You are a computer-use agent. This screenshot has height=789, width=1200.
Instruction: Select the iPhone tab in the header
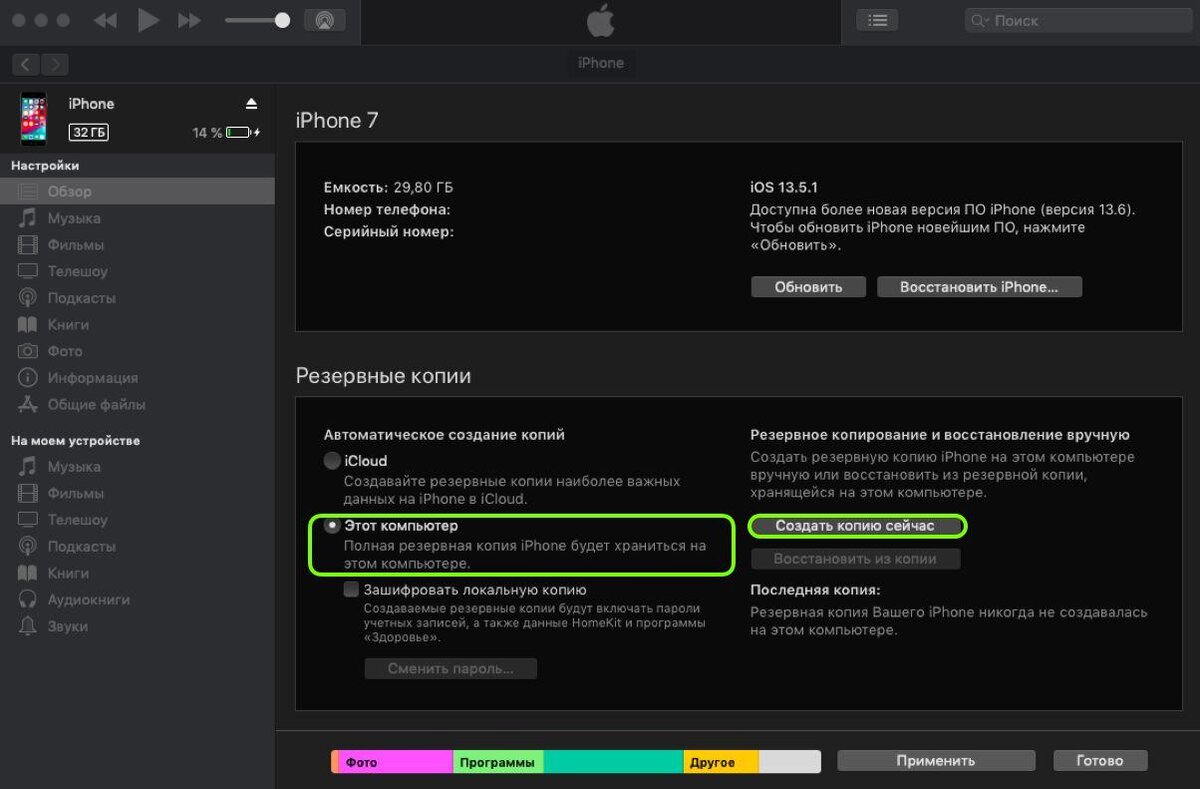(601, 63)
